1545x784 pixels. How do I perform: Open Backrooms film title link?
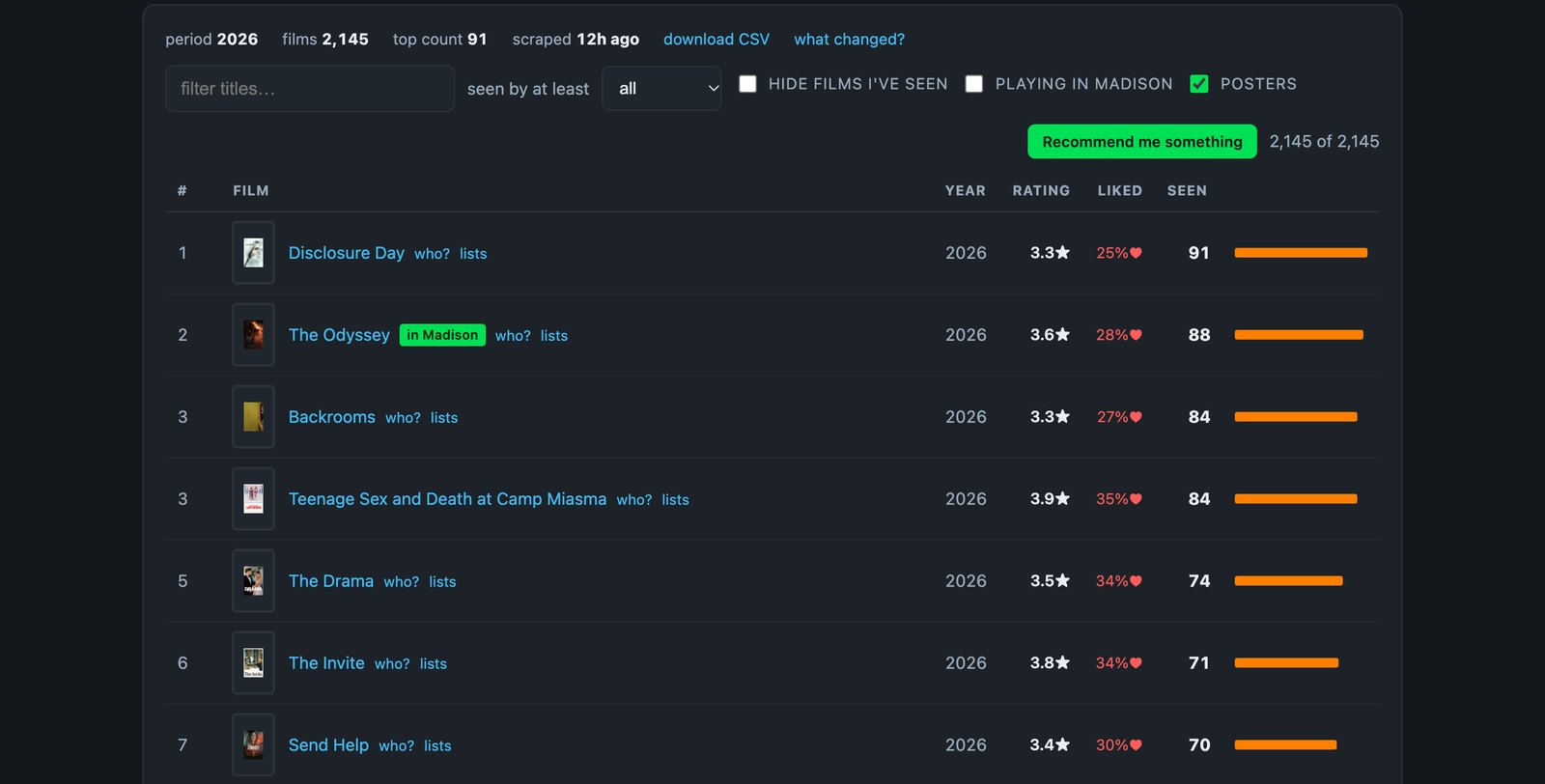tap(332, 417)
